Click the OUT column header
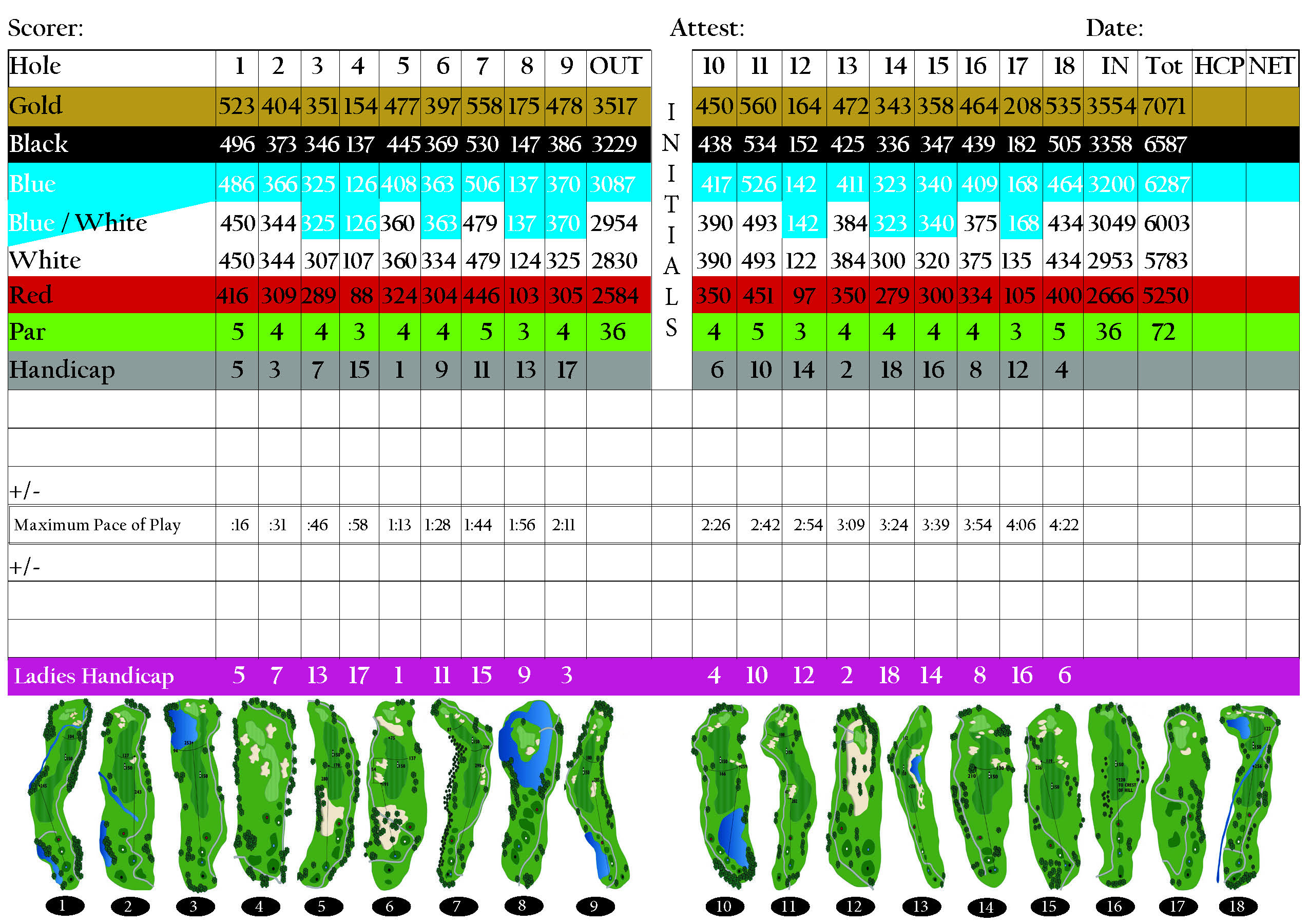 [x=615, y=66]
